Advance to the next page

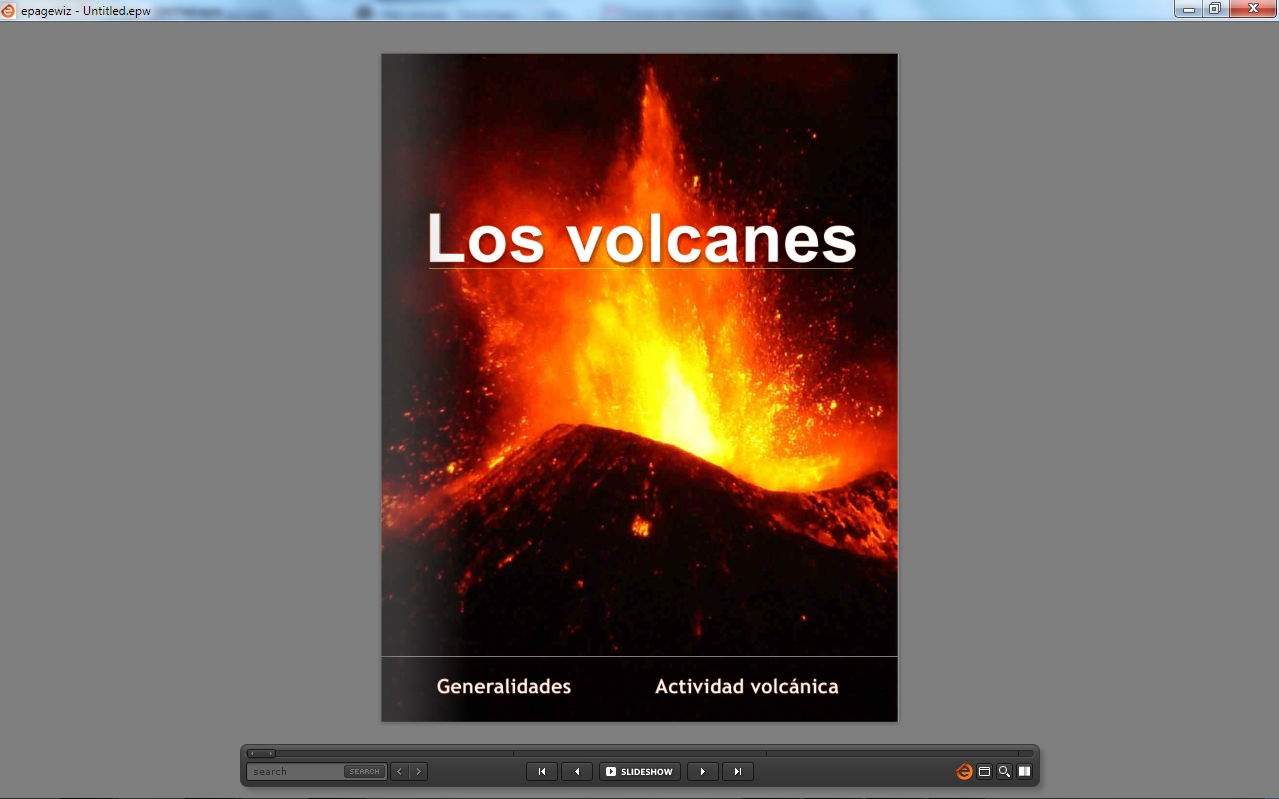703,772
